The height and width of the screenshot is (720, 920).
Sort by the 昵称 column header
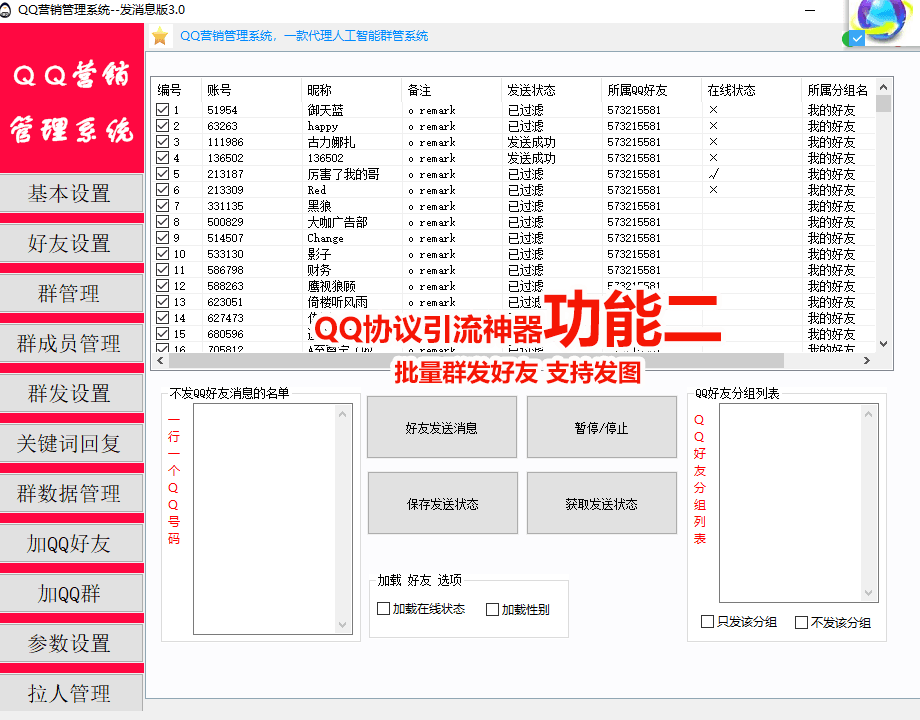click(x=351, y=90)
